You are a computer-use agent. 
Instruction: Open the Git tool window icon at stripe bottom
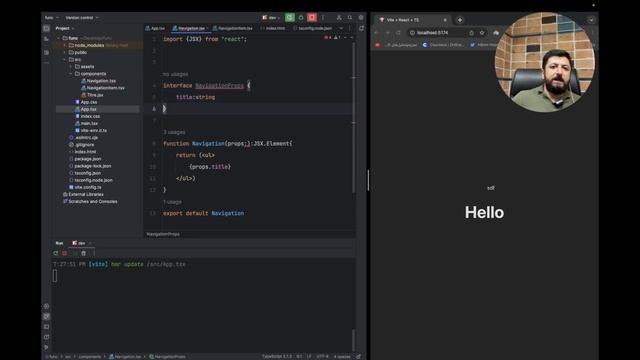tap(47, 347)
